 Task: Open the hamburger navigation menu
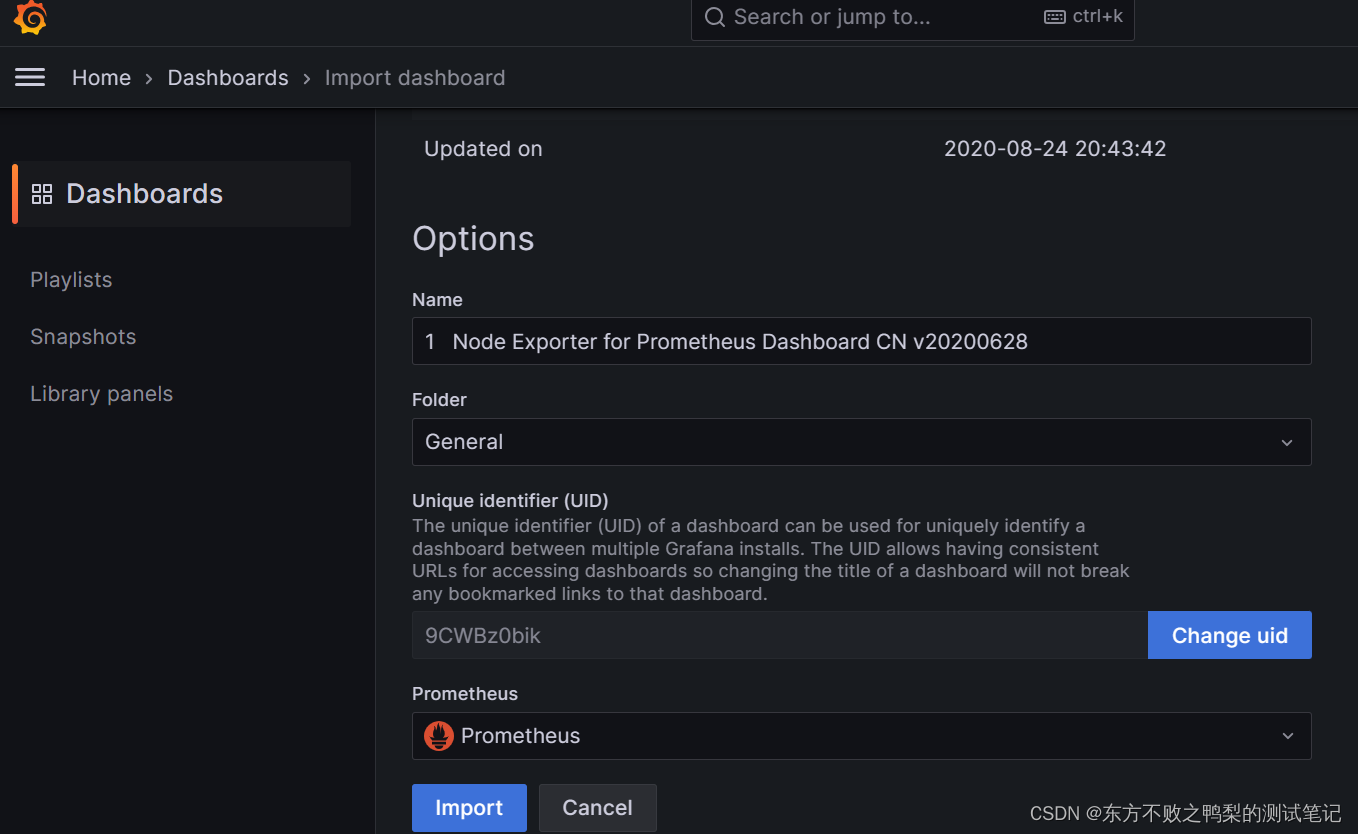click(x=30, y=77)
